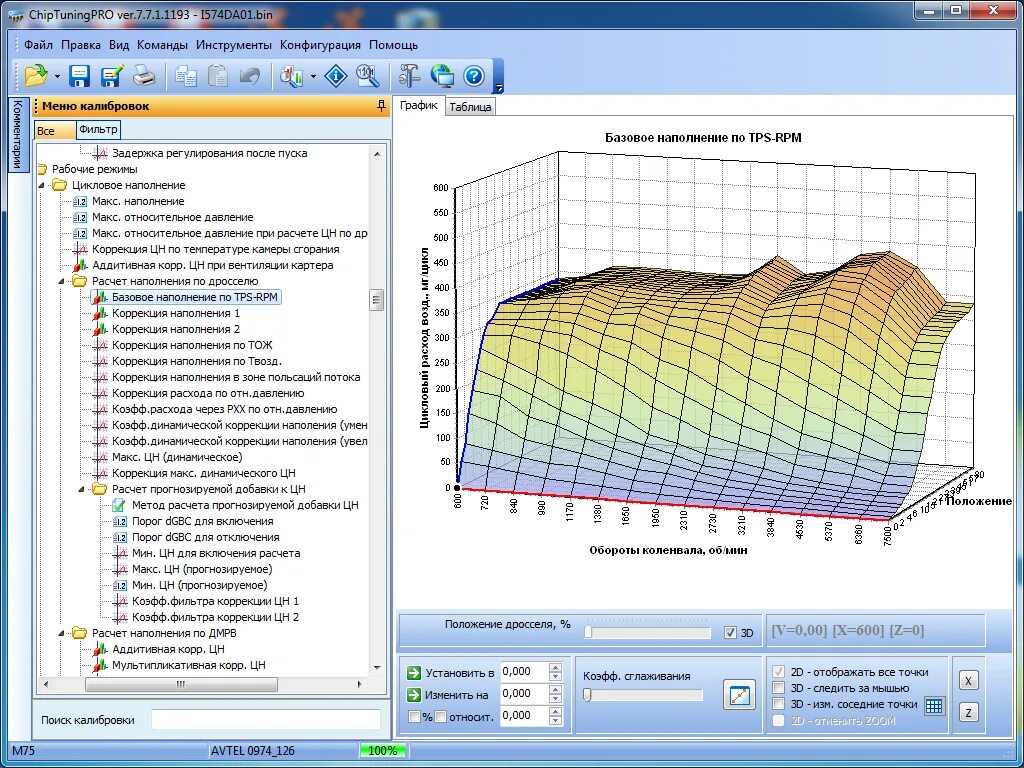Open firmware info with the blue diamond icon
1024x768 pixels.
point(336,76)
